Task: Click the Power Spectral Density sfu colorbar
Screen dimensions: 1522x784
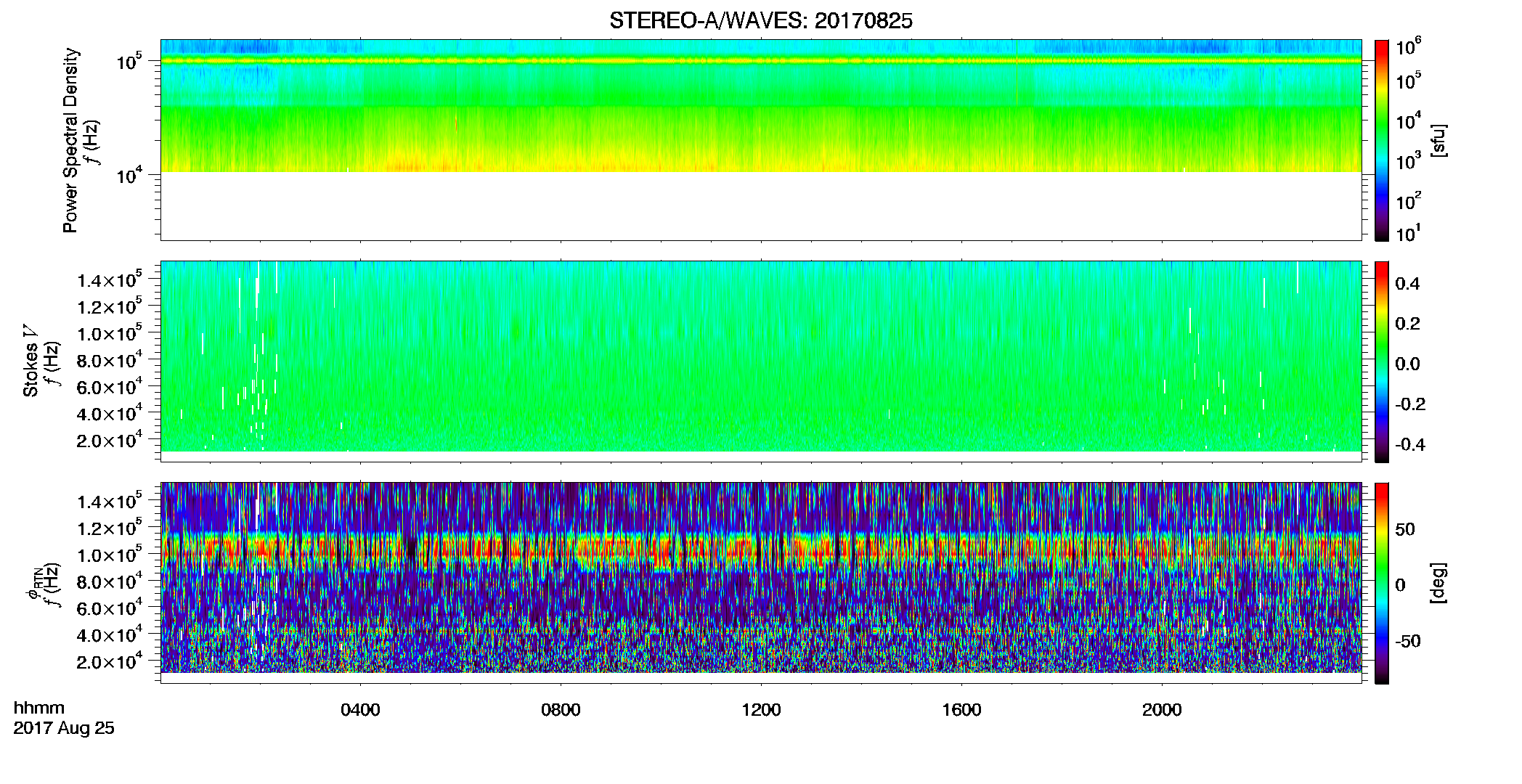Action: pyautogui.click(x=1382, y=140)
